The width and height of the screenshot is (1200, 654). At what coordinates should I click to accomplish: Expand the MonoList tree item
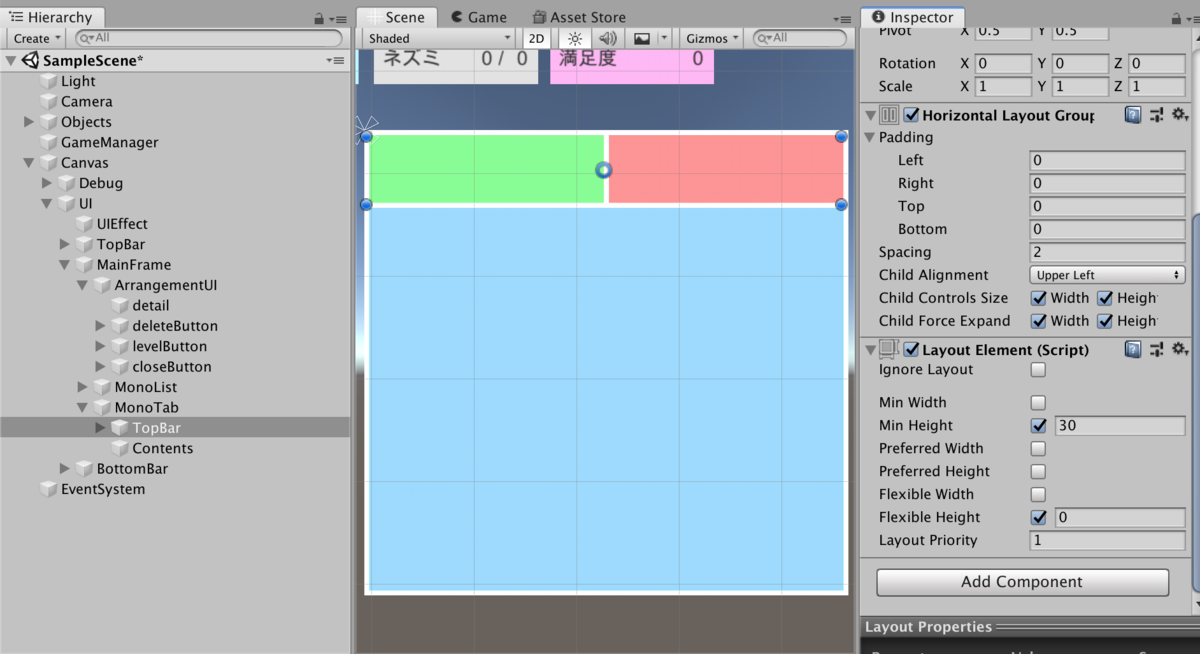[83, 387]
